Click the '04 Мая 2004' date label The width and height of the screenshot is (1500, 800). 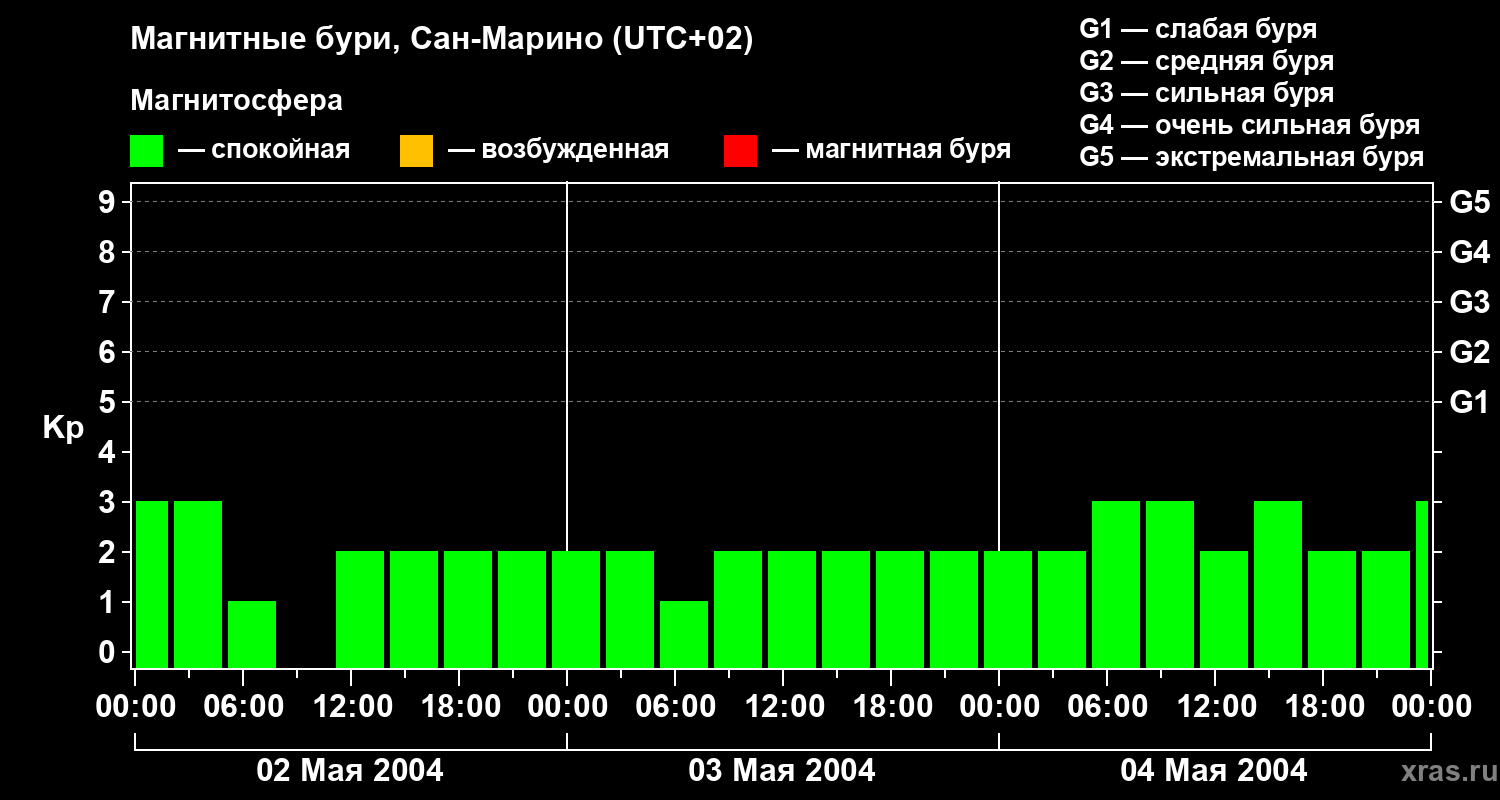coord(1214,770)
